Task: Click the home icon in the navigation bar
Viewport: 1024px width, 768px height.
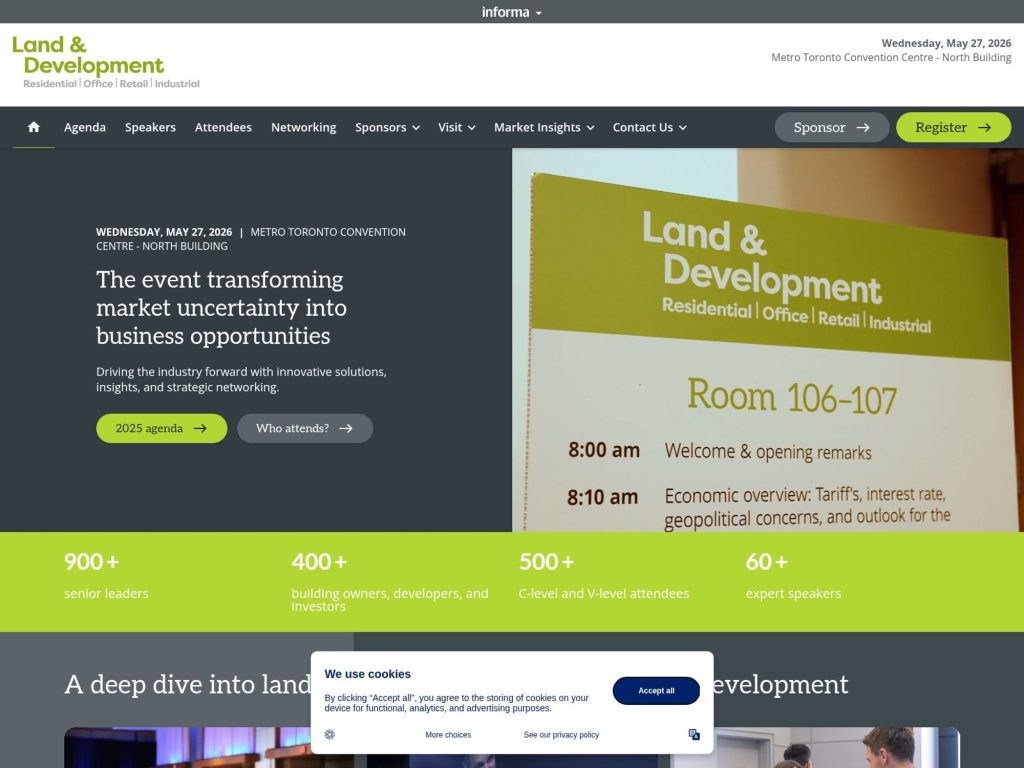Action: click(x=33, y=127)
